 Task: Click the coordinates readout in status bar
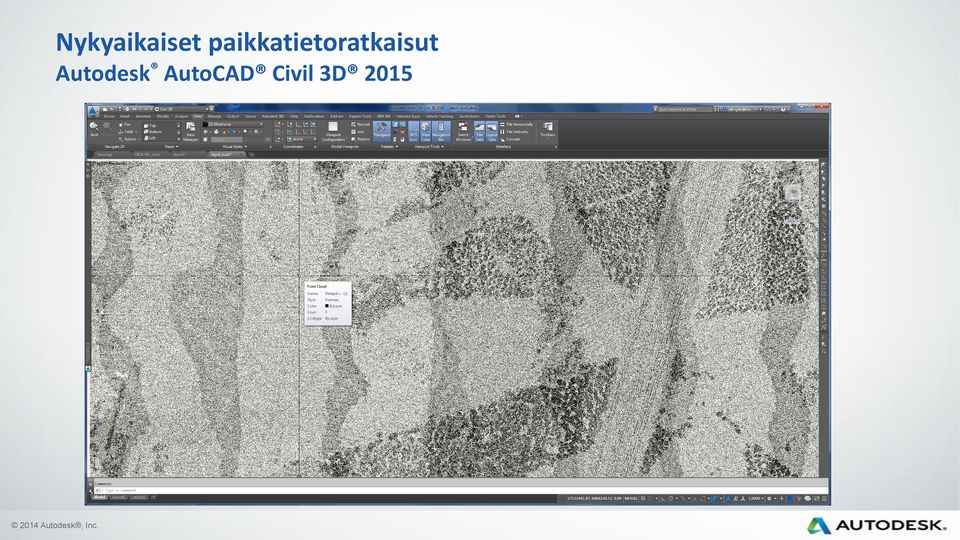pyautogui.click(x=594, y=498)
